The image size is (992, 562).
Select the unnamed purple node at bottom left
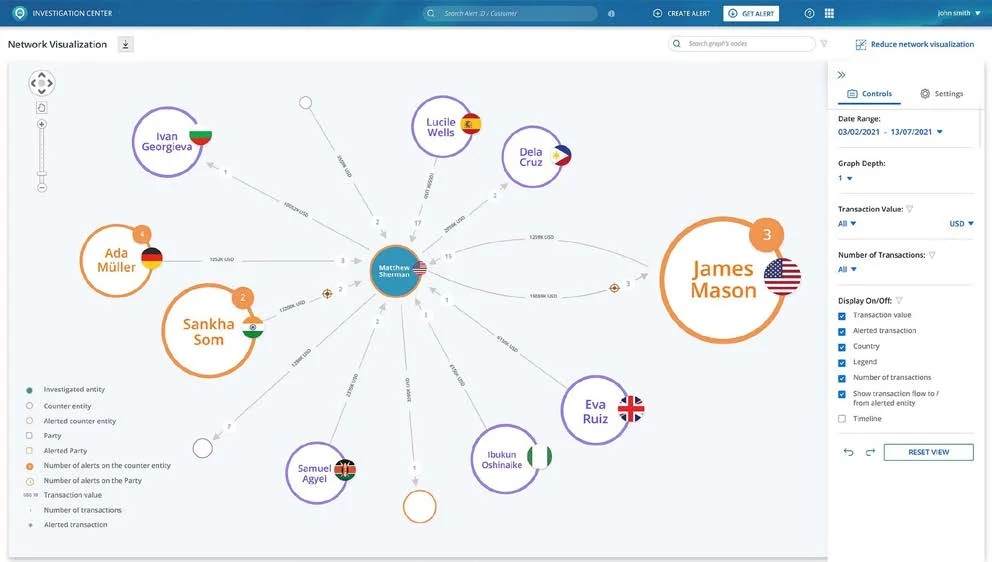(202, 448)
